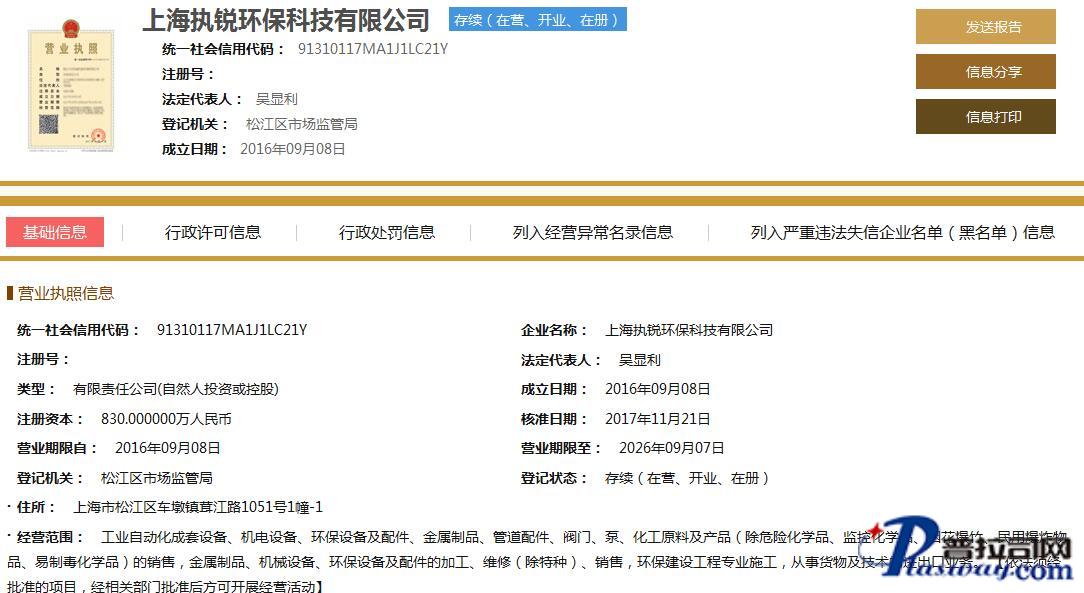
Task: Go to the 列入经营异常名录信息 tab
Action: coord(593,232)
